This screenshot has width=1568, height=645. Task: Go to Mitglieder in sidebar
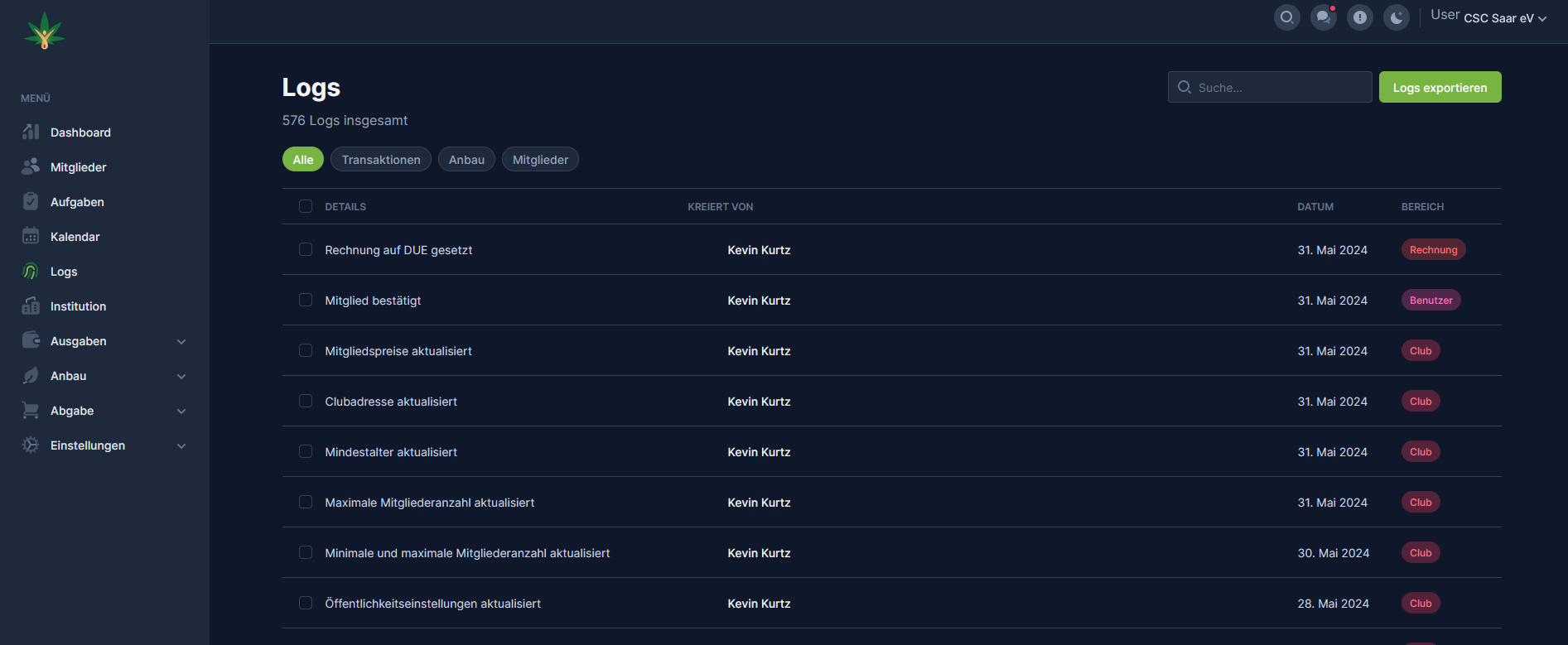pos(78,167)
